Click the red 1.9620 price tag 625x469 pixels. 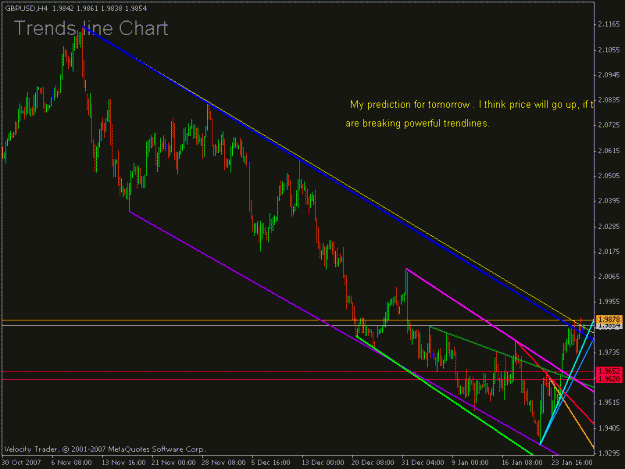click(x=610, y=379)
